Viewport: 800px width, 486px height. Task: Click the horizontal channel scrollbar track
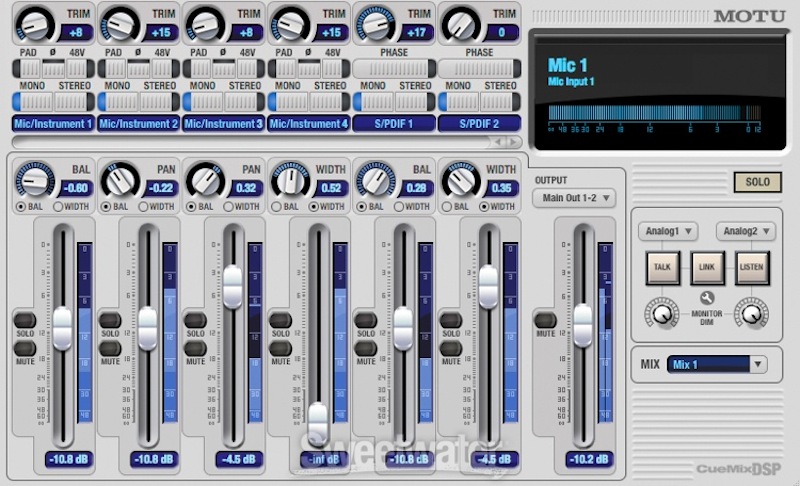coord(250,142)
